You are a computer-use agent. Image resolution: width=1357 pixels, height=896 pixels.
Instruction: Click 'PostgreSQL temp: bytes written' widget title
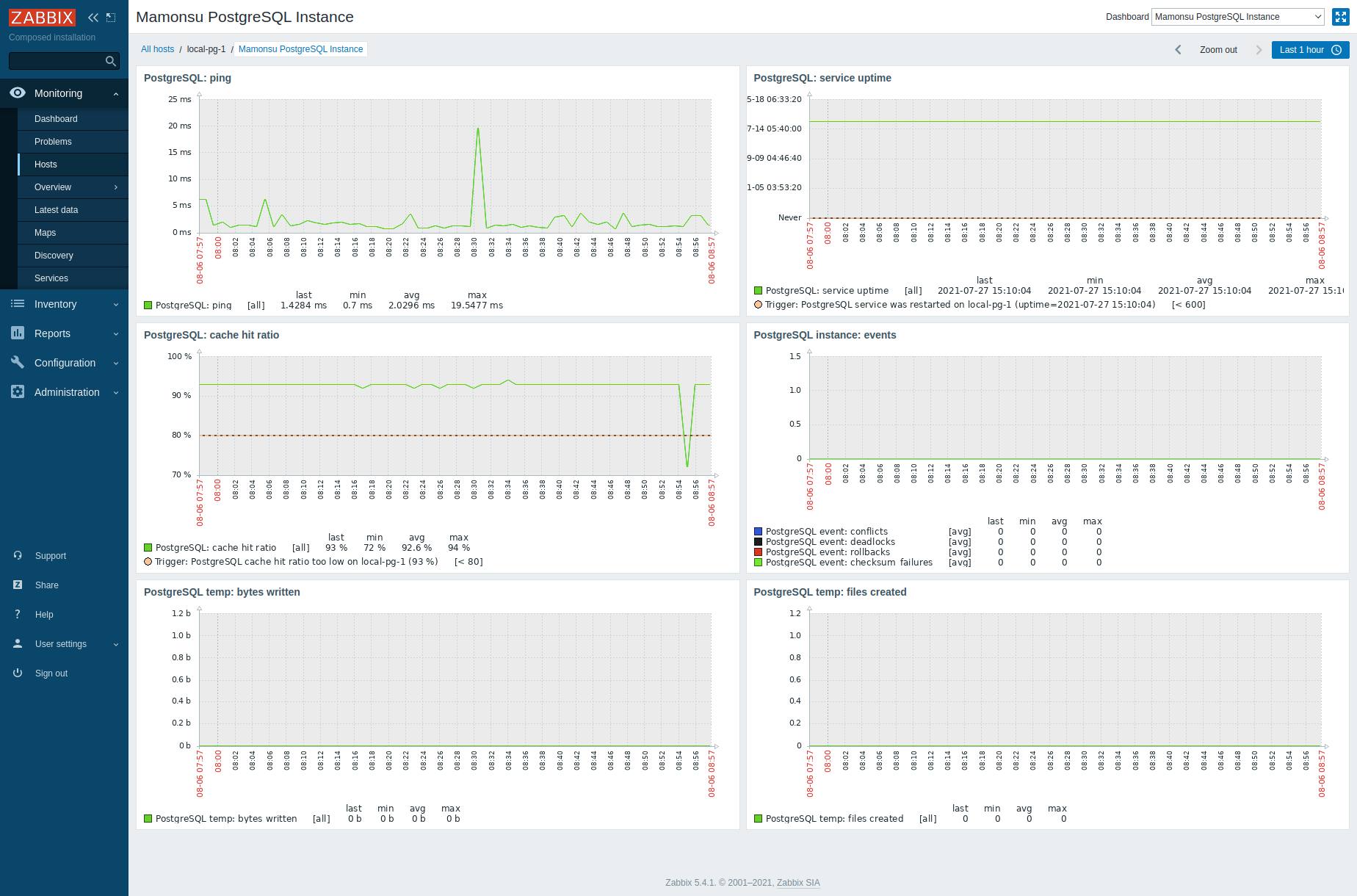click(222, 592)
